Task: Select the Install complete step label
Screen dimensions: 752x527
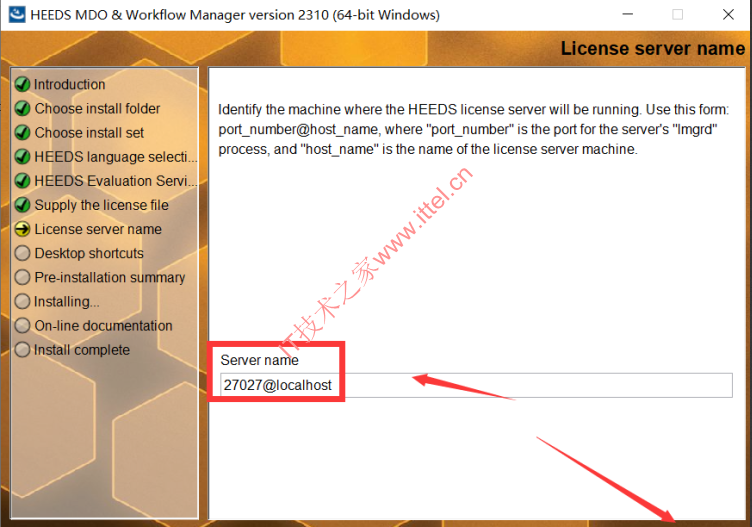Action: [x=82, y=350]
